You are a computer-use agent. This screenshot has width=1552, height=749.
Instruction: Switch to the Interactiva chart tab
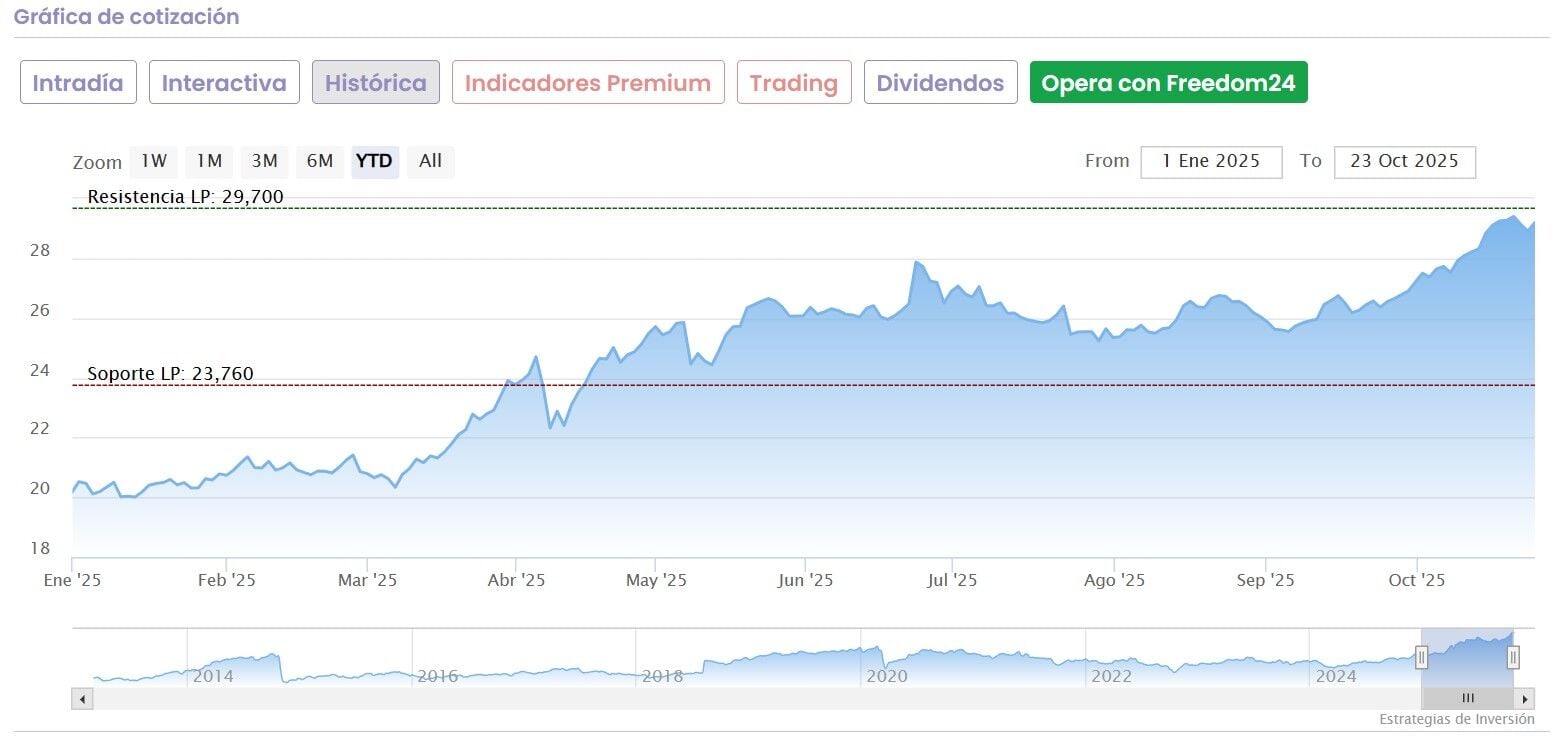pyautogui.click(x=224, y=83)
